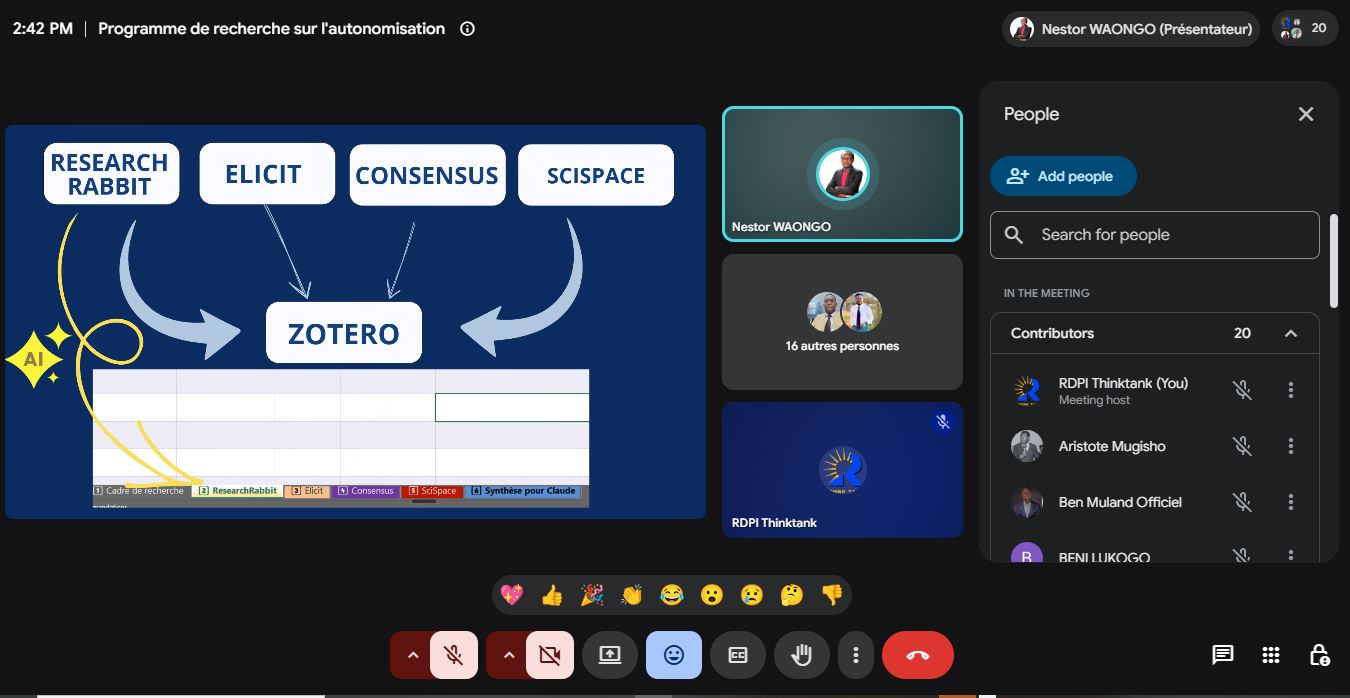Send clapping hands reaction

tap(632, 595)
